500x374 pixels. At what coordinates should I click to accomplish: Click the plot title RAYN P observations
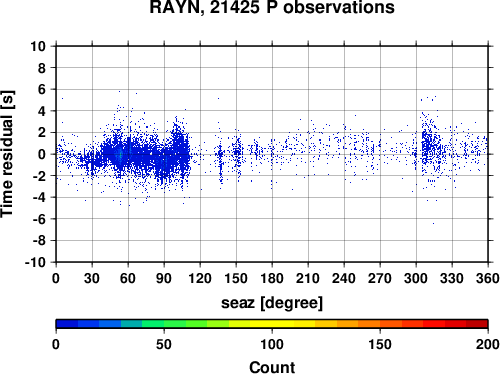click(272, 7)
